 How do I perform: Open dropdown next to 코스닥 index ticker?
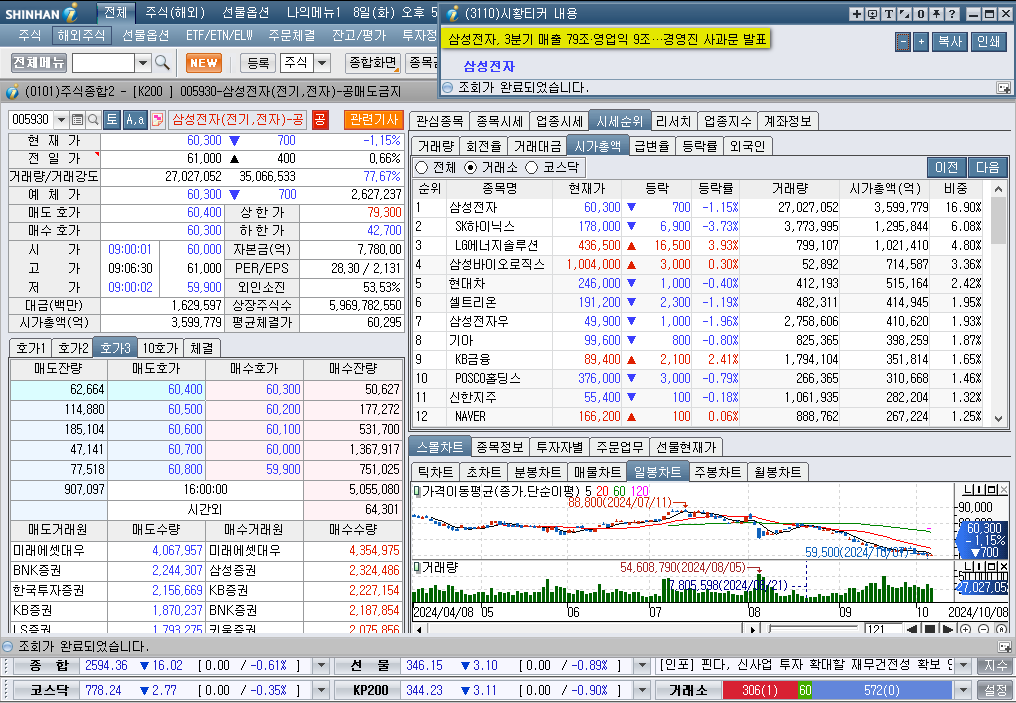click(321, 690)
